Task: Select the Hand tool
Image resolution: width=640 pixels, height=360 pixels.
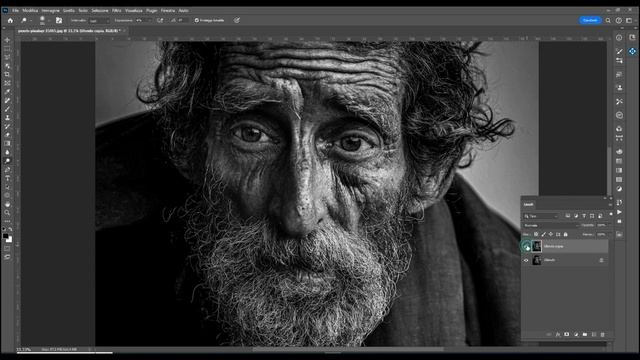Action: pos(7,204)
